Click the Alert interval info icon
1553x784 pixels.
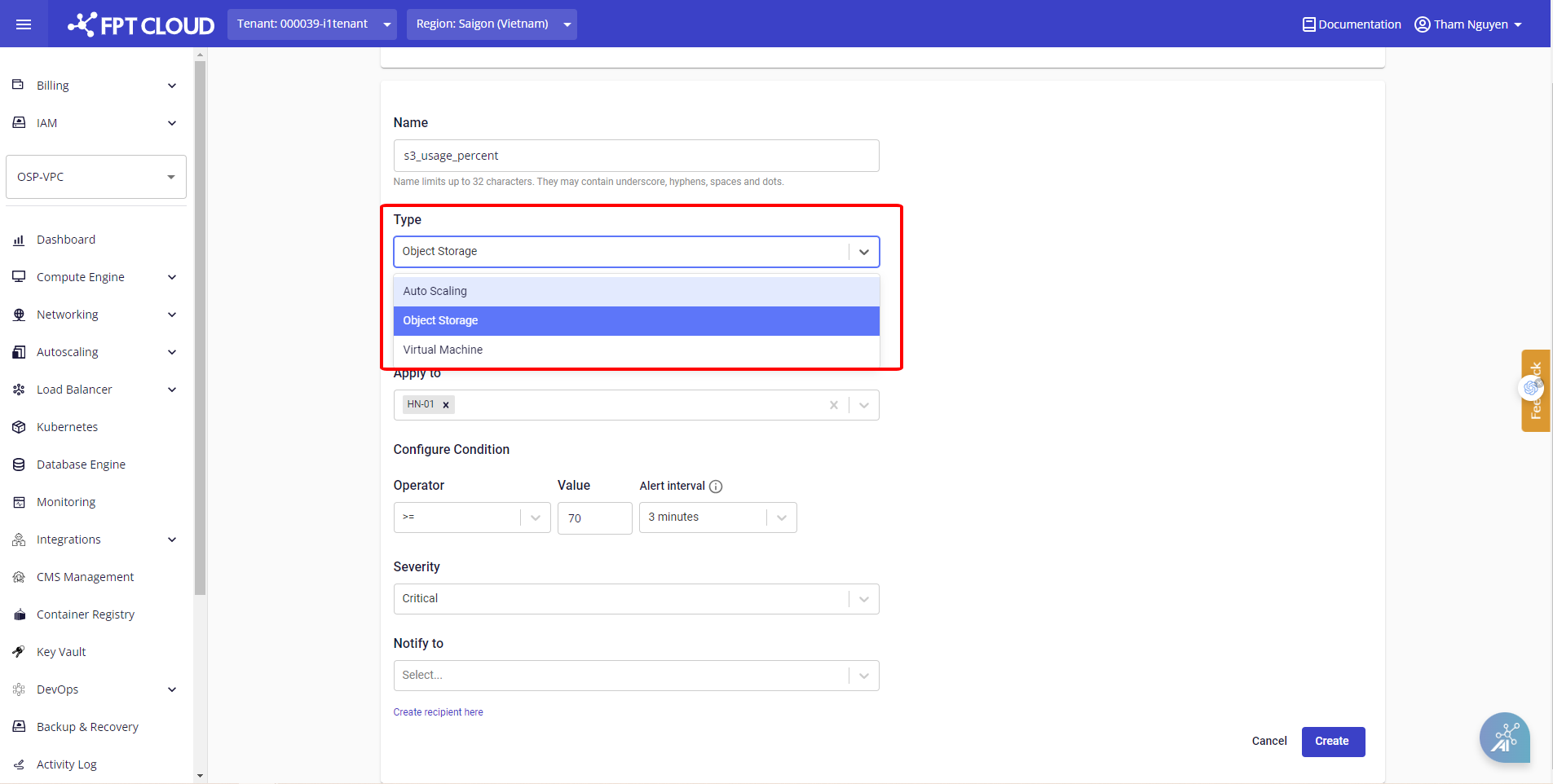[716, 487]
